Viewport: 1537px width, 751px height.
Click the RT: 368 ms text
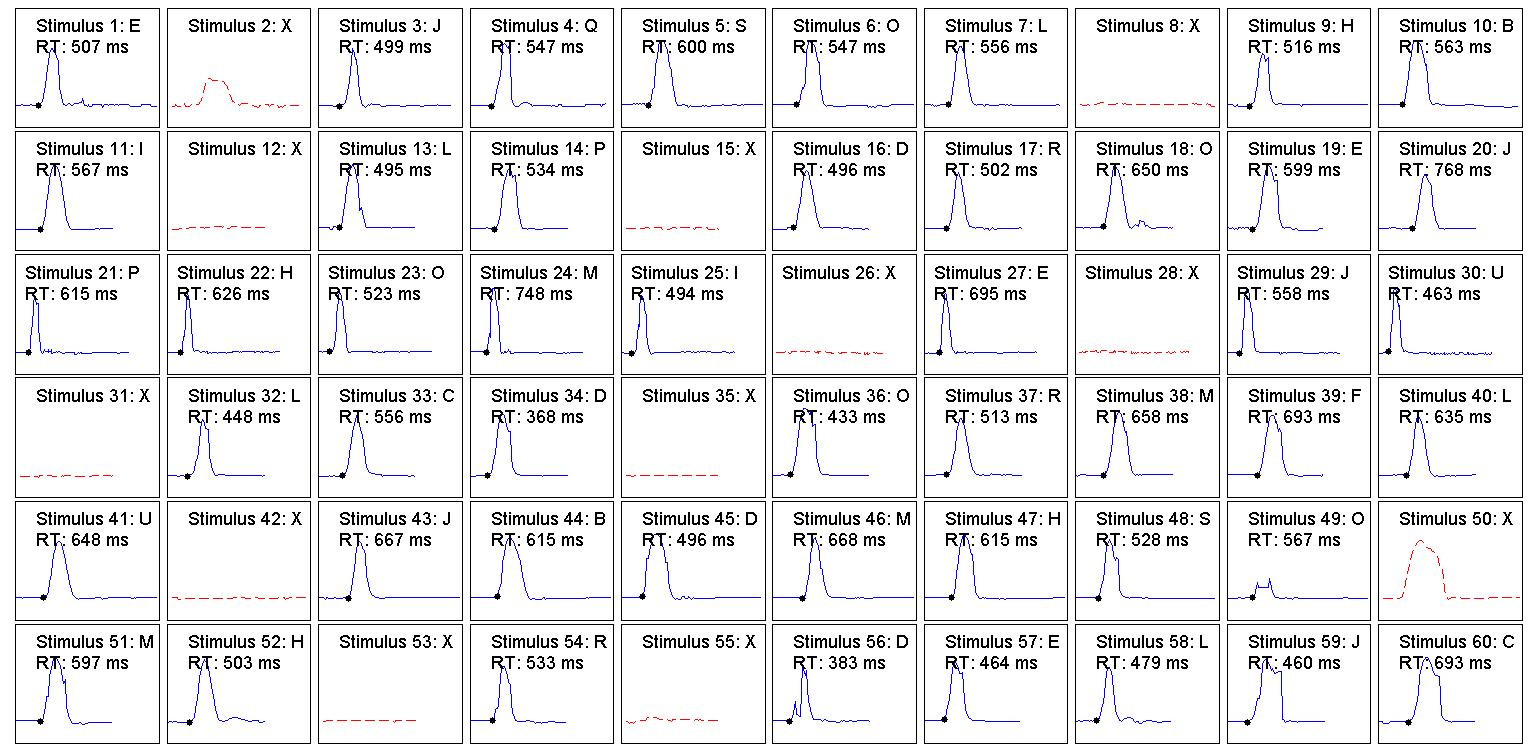[x=537, y=417]
